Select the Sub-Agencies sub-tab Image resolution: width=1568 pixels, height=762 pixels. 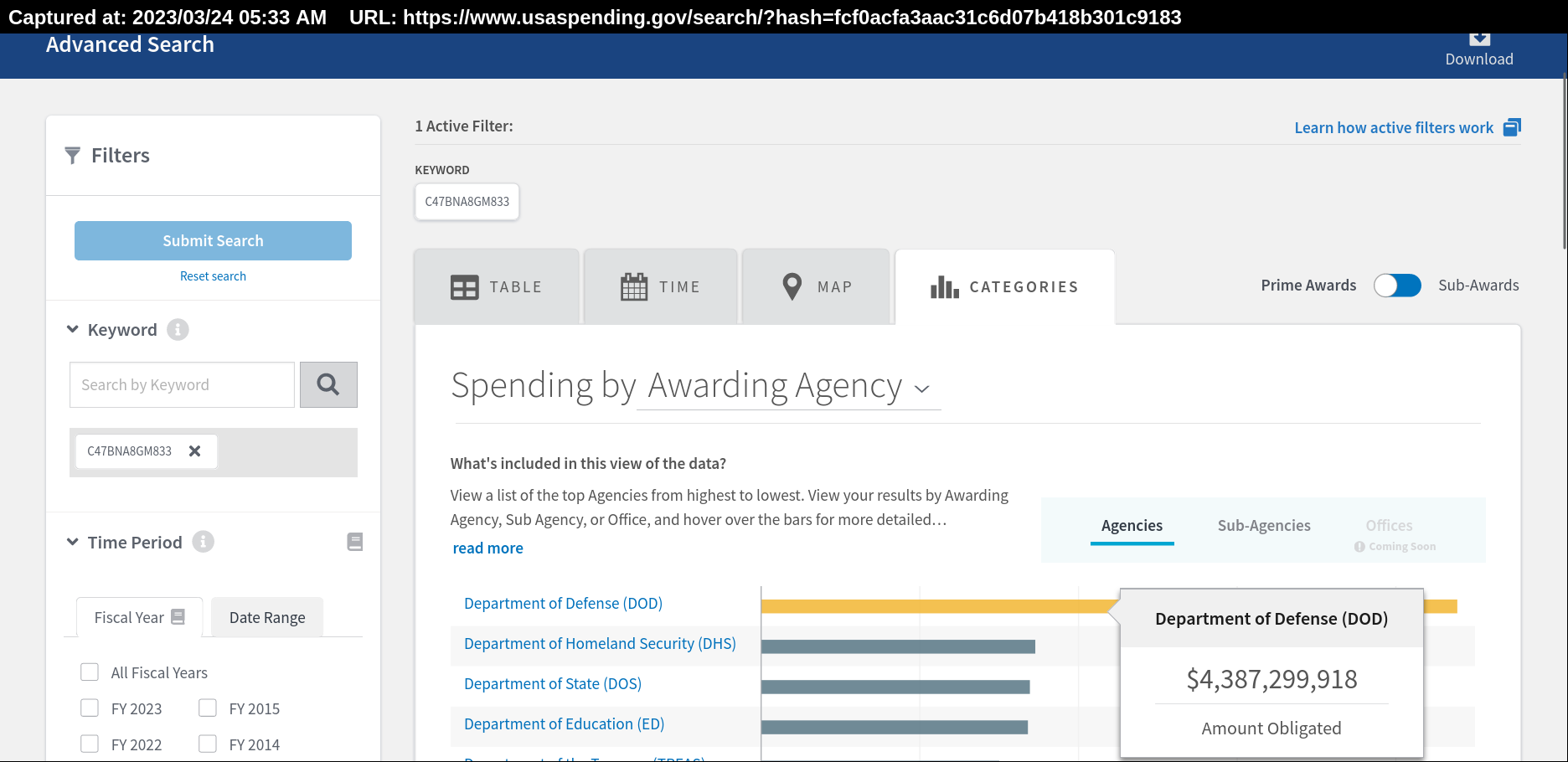pyautogui.click(x=1264, y=526)
